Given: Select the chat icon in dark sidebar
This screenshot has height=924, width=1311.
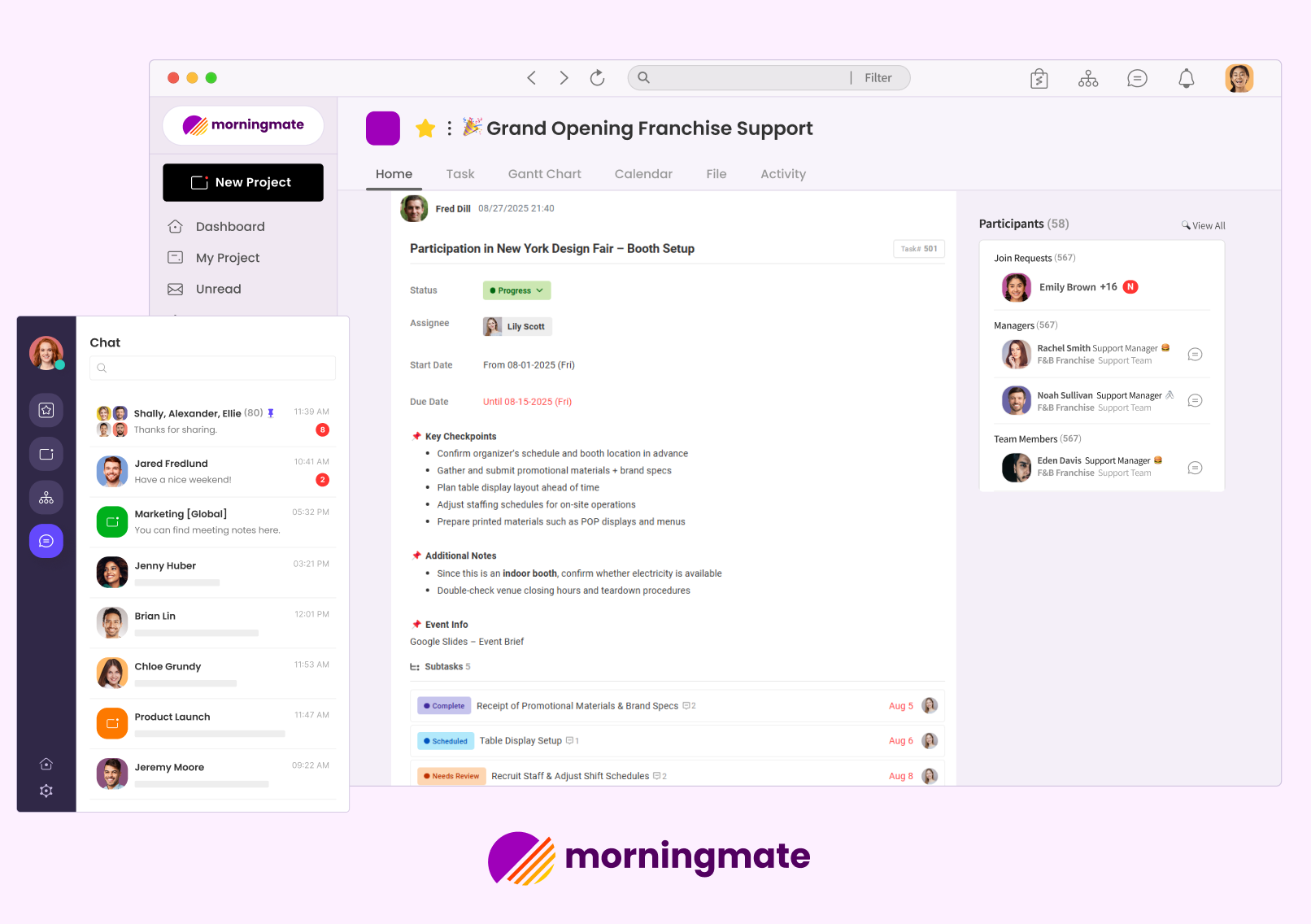Looking at the screenshot, I should [x=46, y=541].
